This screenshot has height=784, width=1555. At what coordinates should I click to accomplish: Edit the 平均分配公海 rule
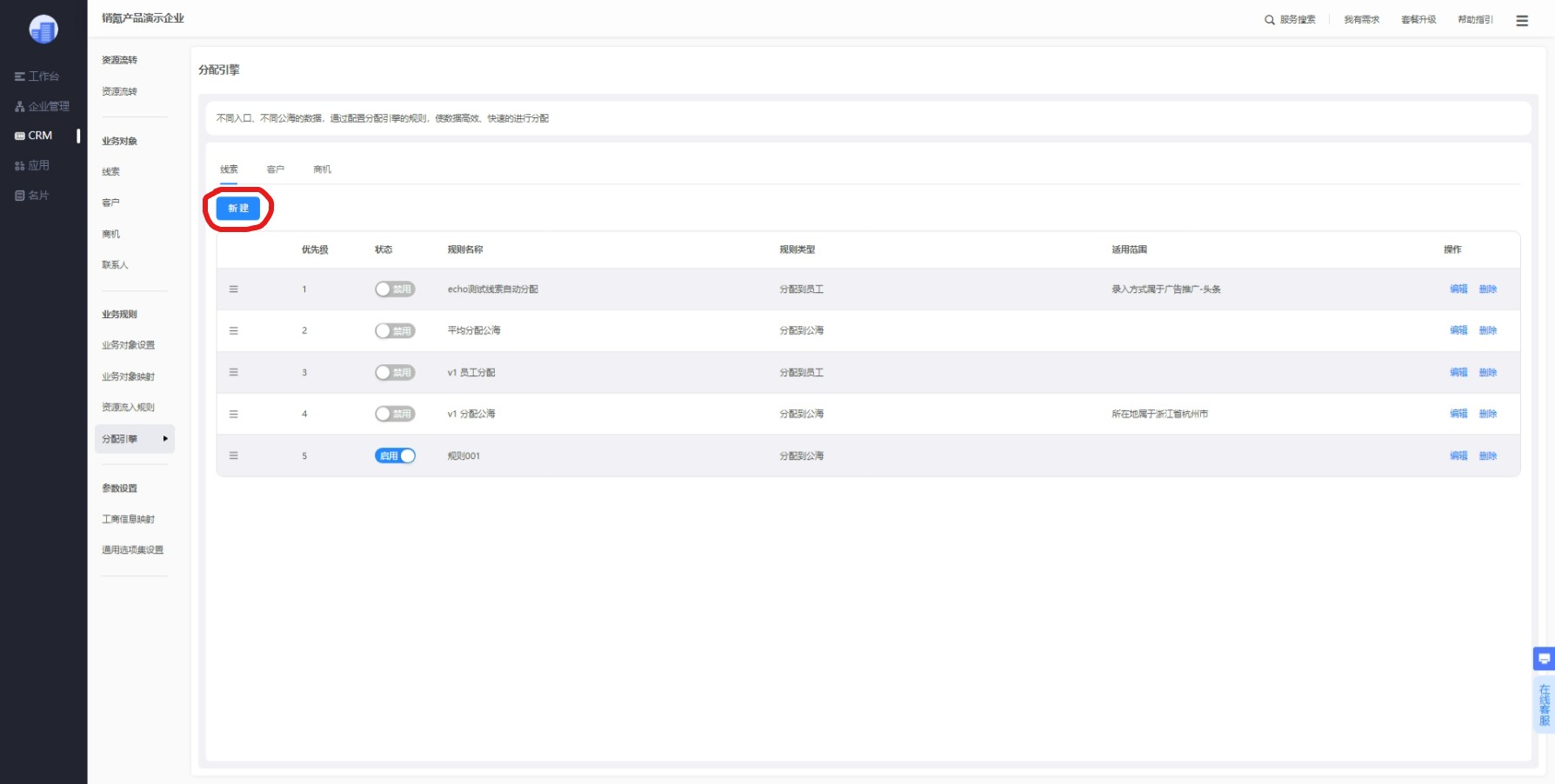click(x=1458, y=330)
